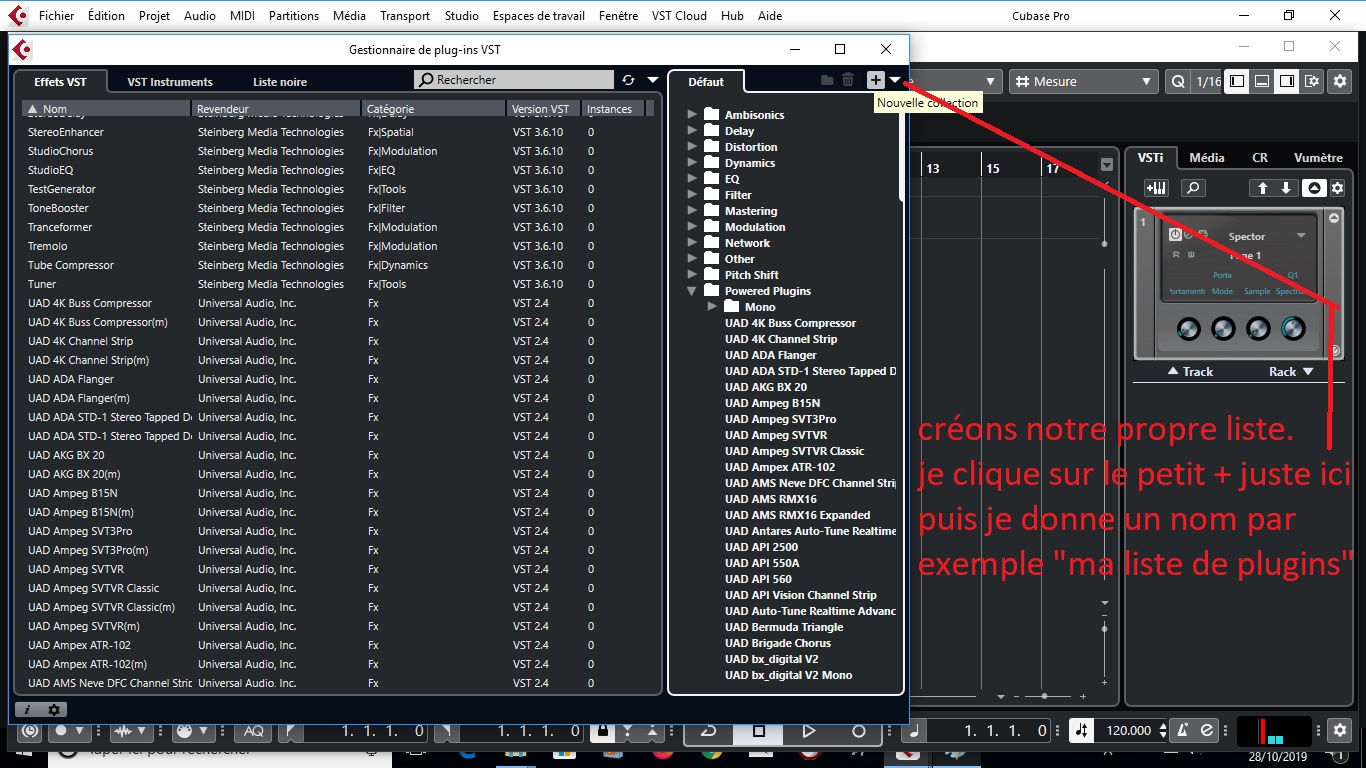1366x768 pixels.
Task: Click the transport bar setup gear
Action: tap(1341, 730)
